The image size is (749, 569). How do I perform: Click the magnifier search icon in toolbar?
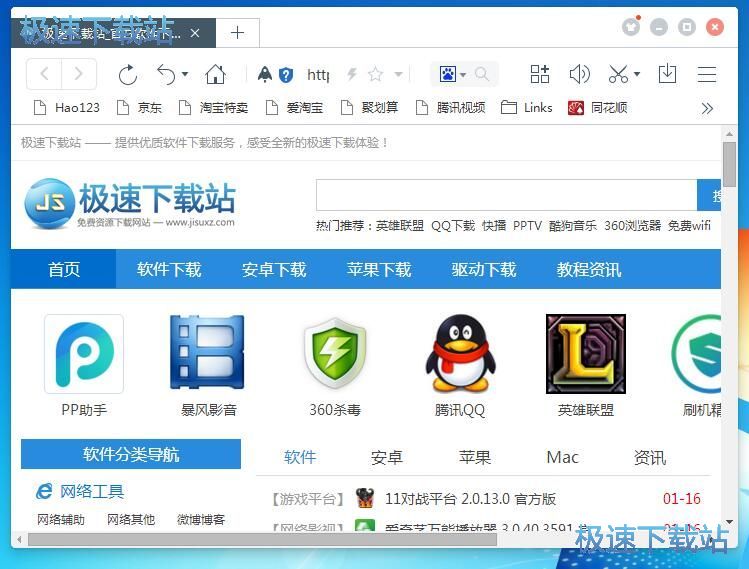[x=482, y=74]
